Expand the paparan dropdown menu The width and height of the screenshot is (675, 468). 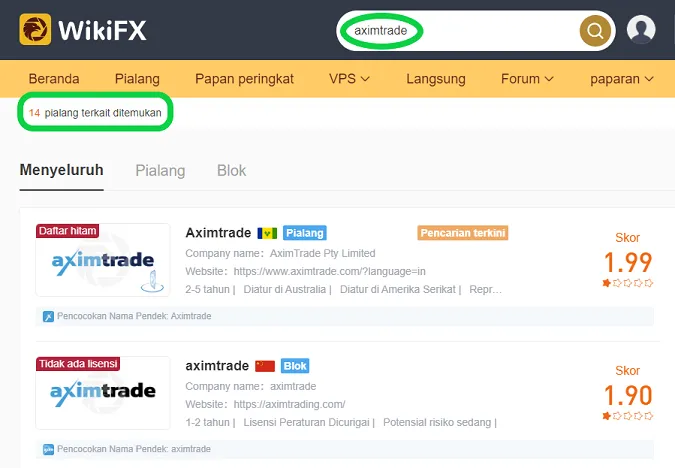point(622,79)
